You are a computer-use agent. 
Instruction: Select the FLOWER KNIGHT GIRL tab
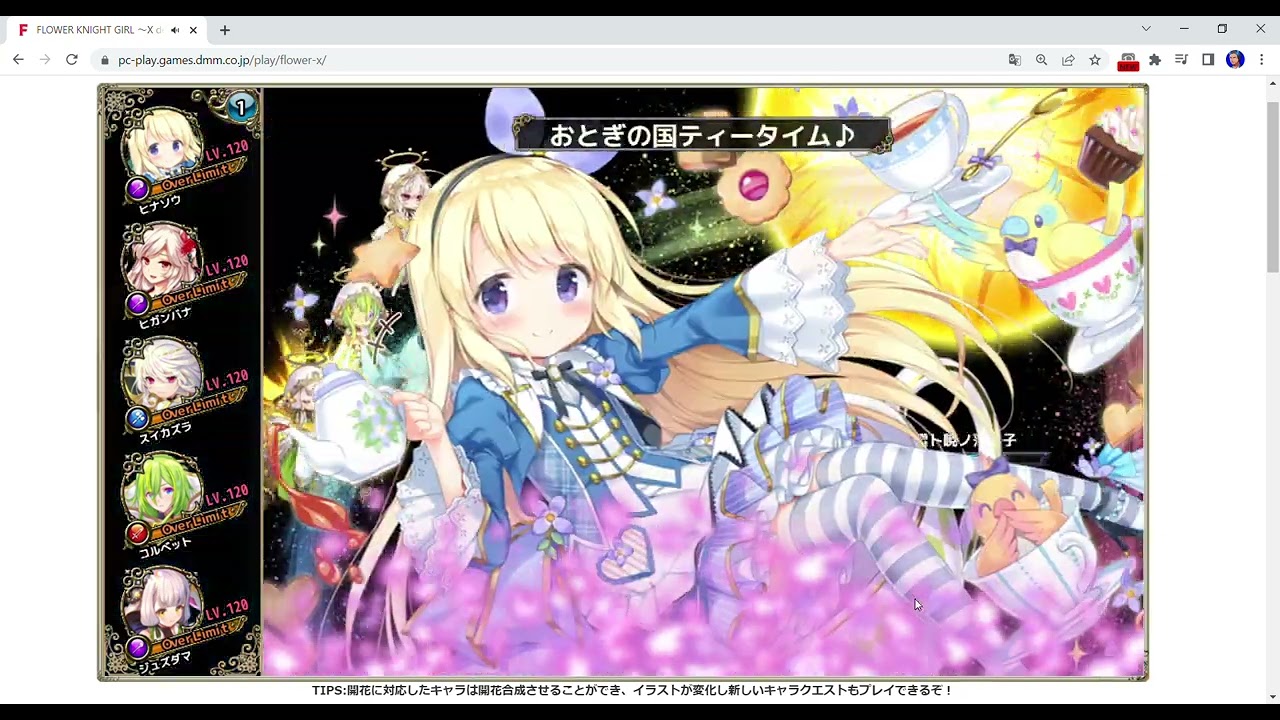coord(108,30)
